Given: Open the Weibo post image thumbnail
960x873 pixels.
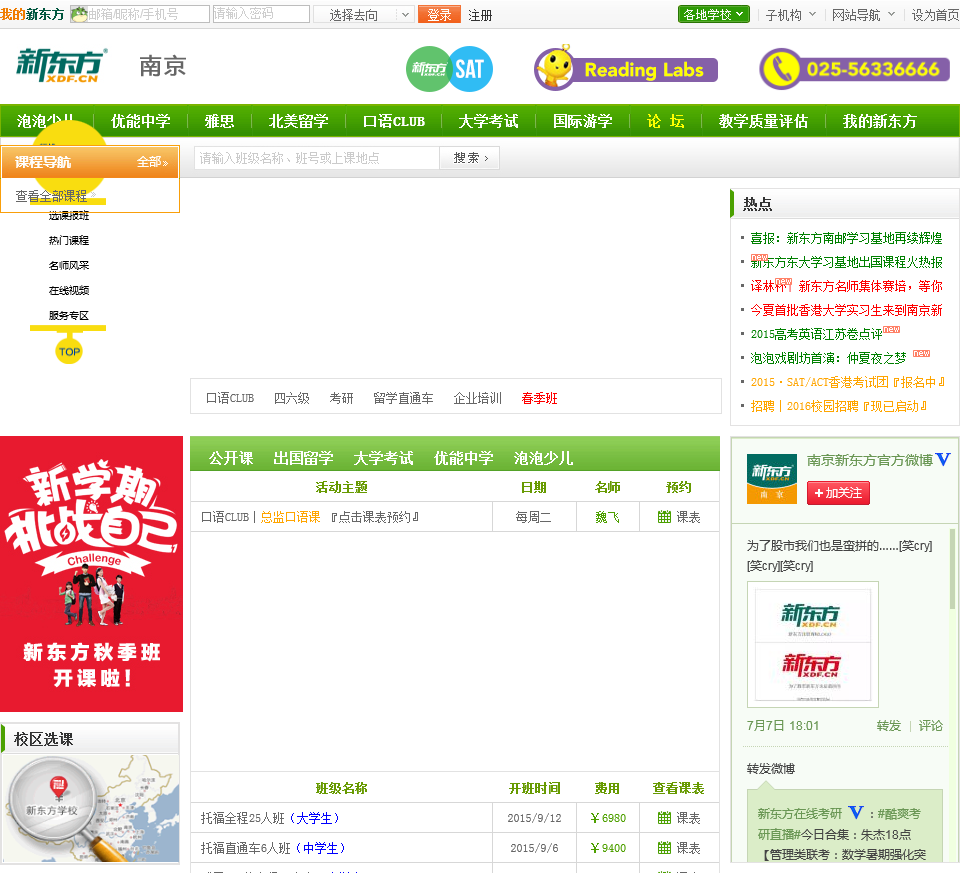Looking at the screenshot, I should pos(812,645).
